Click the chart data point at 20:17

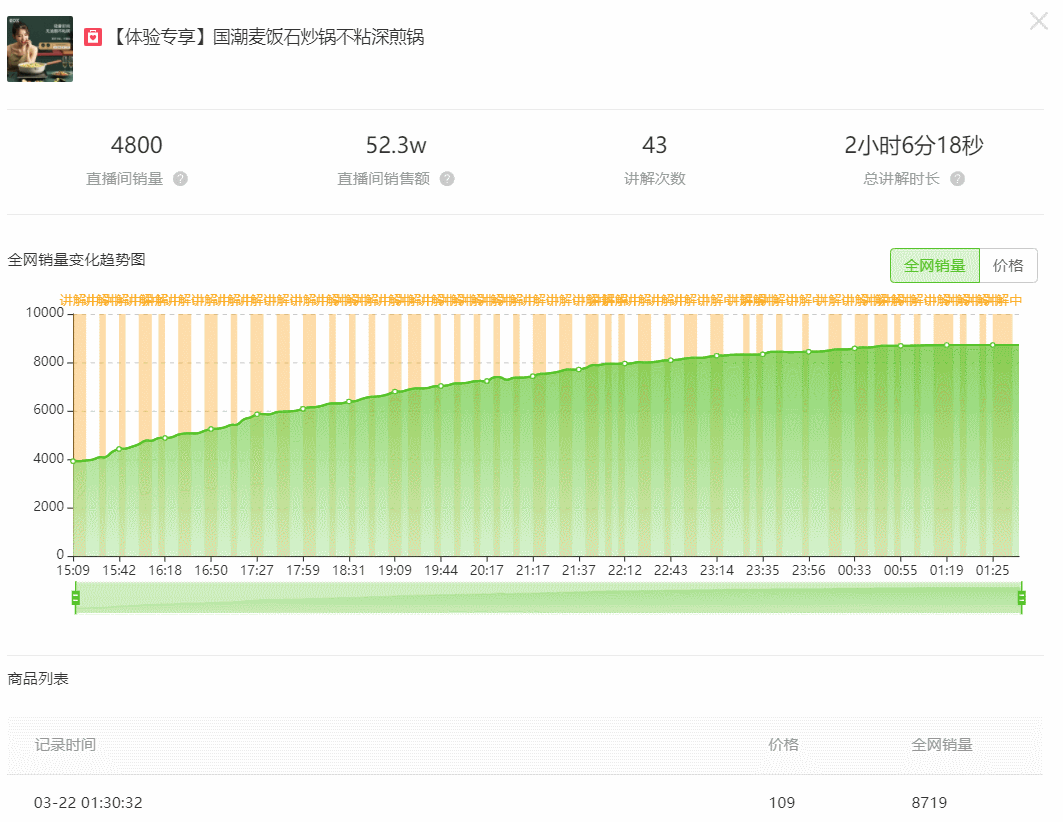[487, 381]
